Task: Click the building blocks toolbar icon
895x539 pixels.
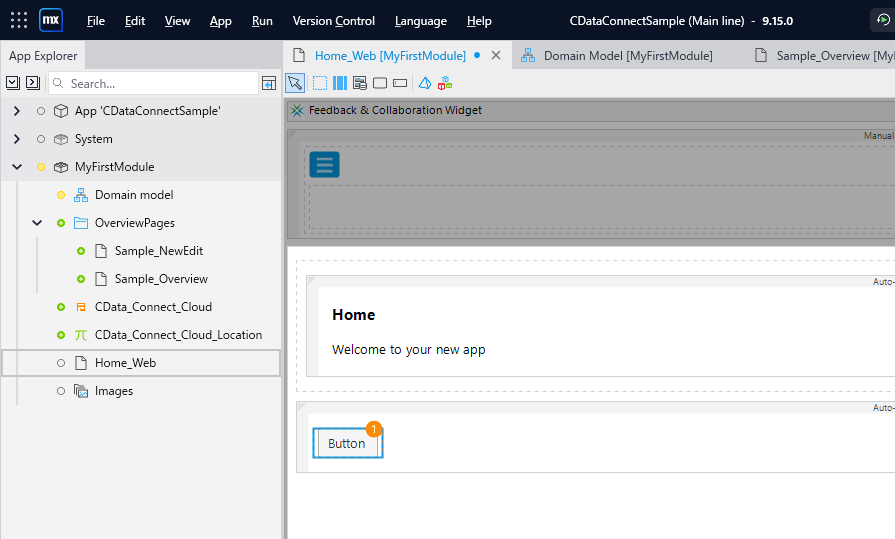Action: click(x=424, y=83)
